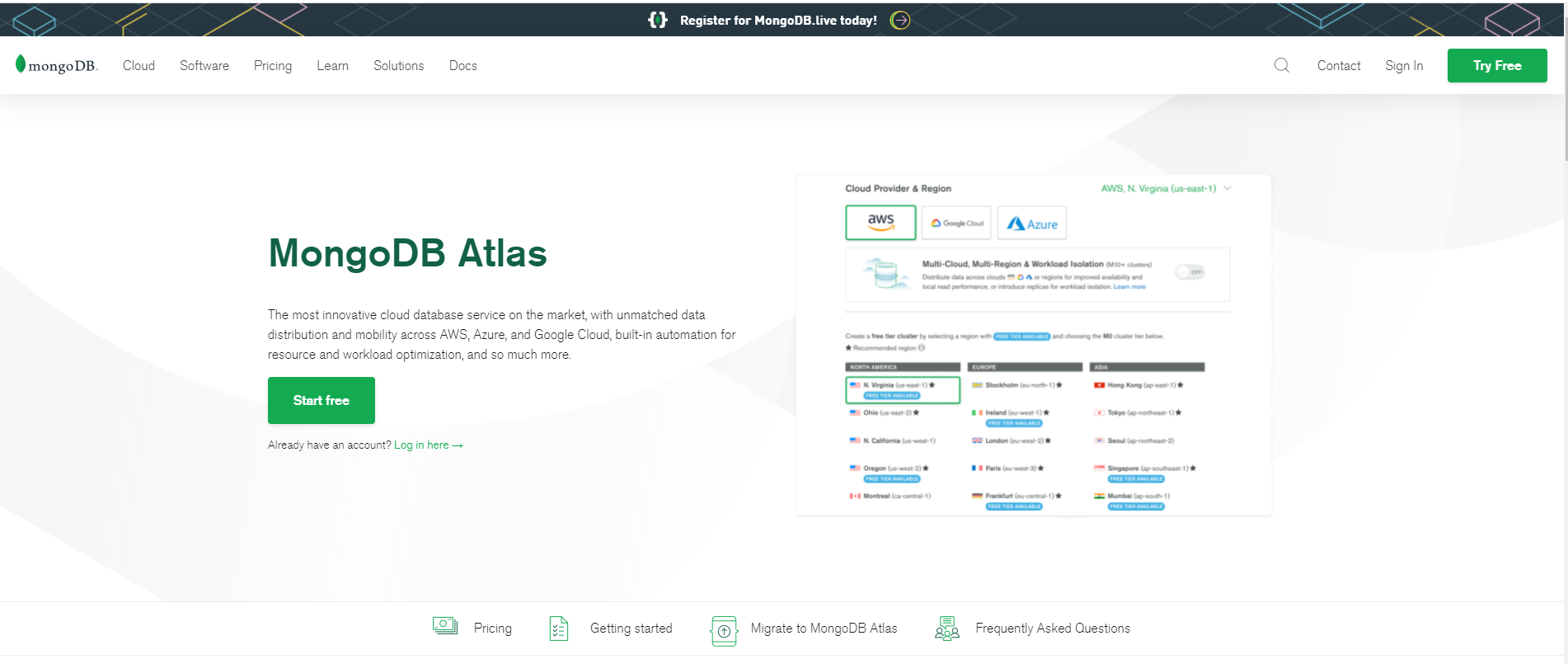The height and width of the screenshot is (664, 1568).
Task: Open the search magnifier icon
Action: click(x=1281, y=65)
